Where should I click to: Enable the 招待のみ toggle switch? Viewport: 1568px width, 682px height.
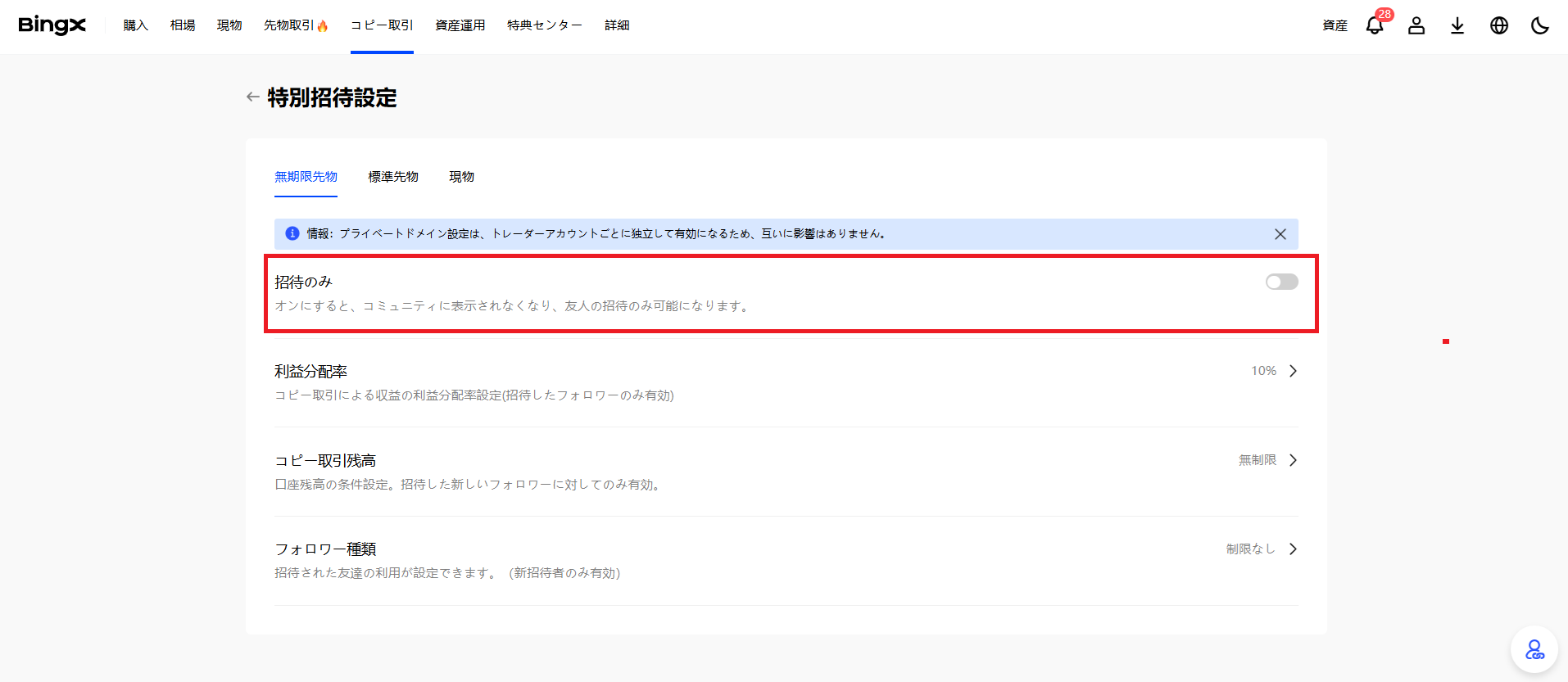1281,282
